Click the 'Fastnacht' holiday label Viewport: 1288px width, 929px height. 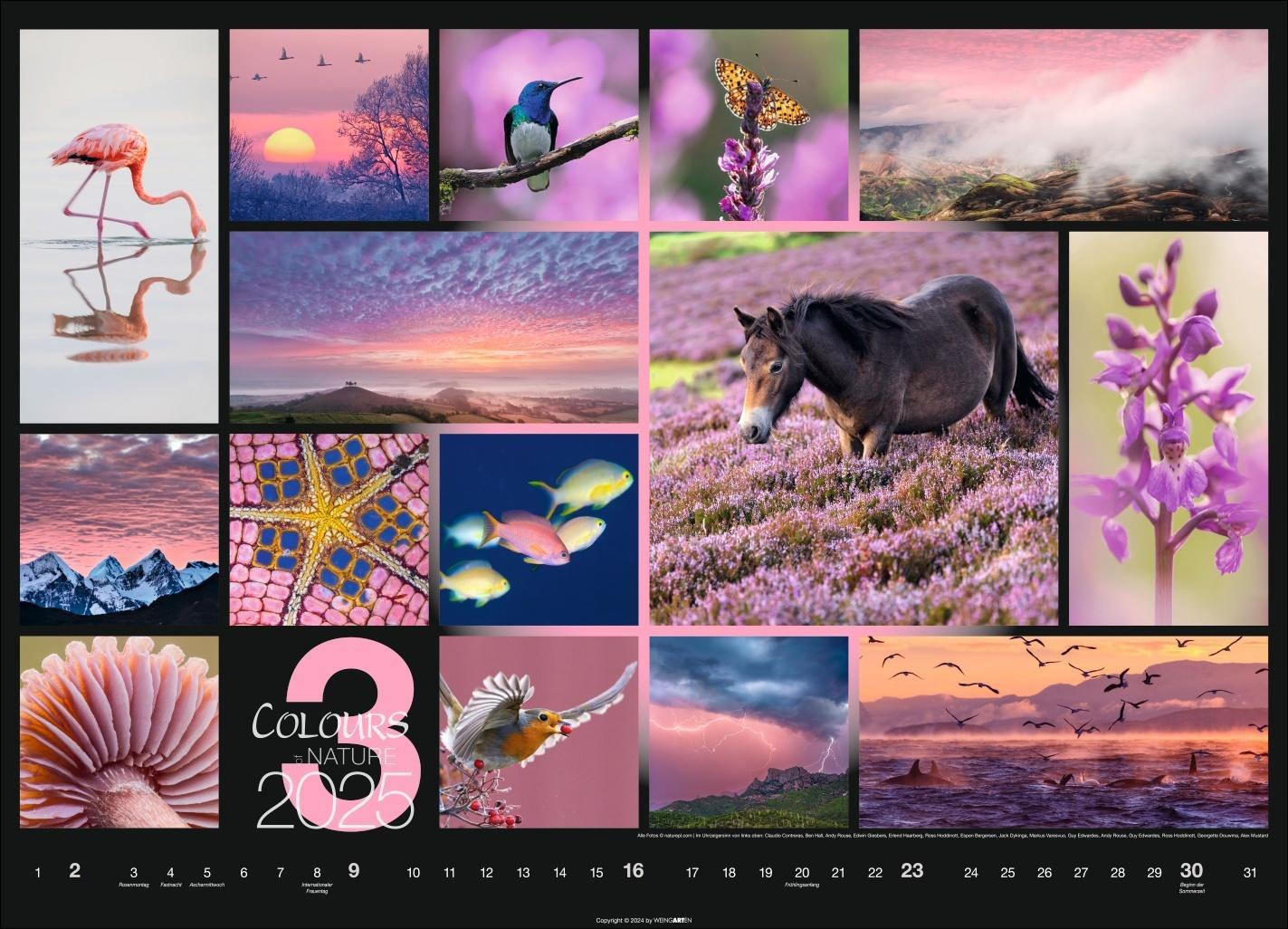click(170, 885)
